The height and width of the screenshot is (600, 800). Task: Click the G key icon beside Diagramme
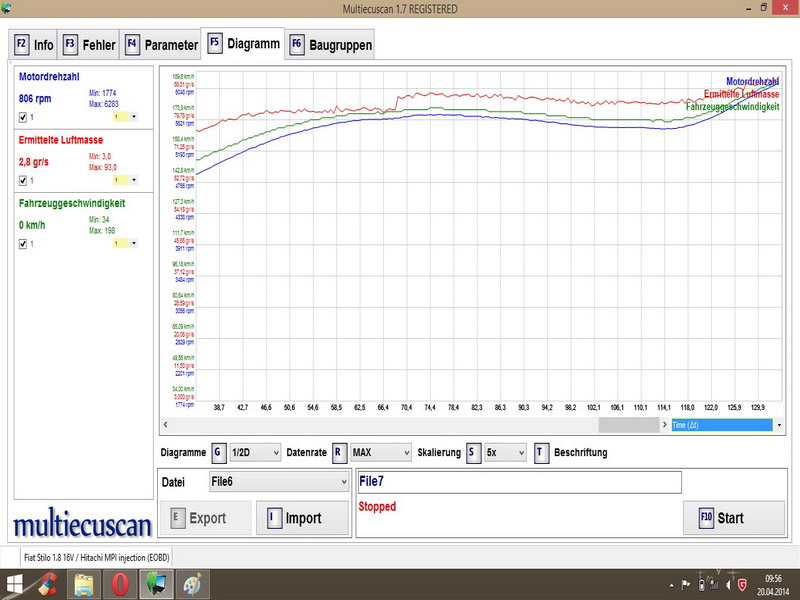click(218, 452)
